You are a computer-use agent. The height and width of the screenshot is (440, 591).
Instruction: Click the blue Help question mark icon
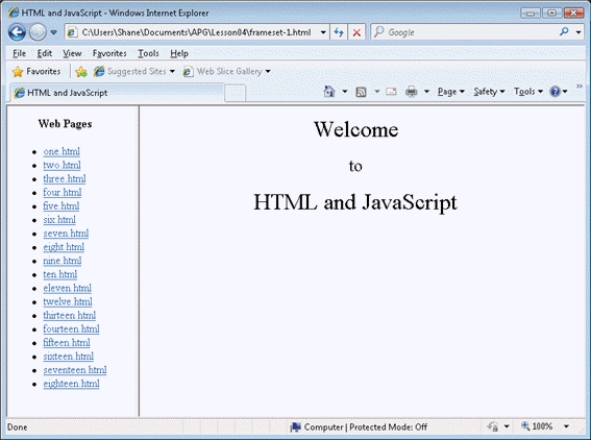tap(555, 92)
